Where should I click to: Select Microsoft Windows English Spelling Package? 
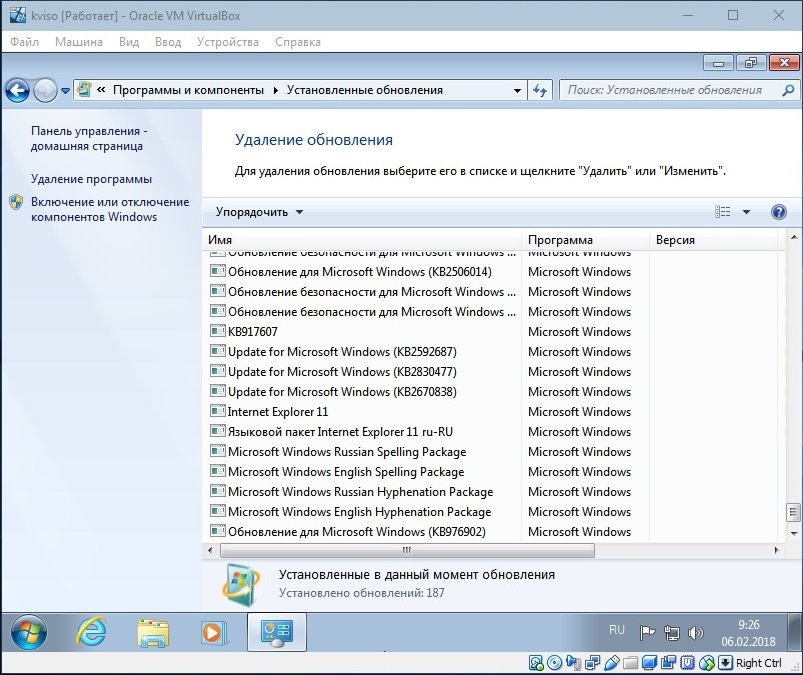click(346, 472)
